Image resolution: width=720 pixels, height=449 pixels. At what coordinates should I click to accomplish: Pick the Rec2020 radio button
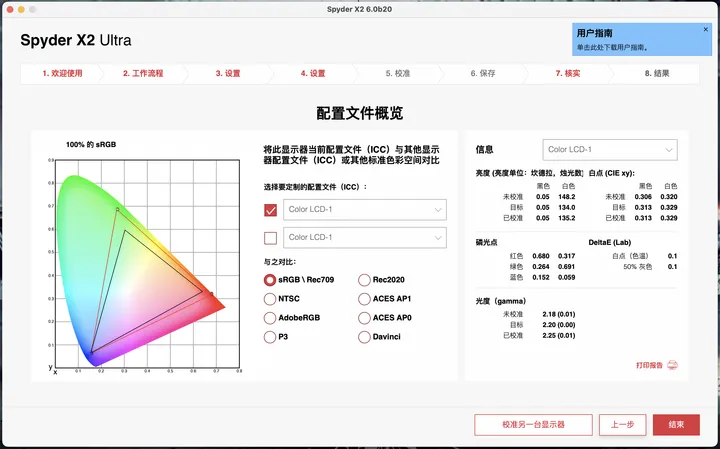(x=364, y=280)
